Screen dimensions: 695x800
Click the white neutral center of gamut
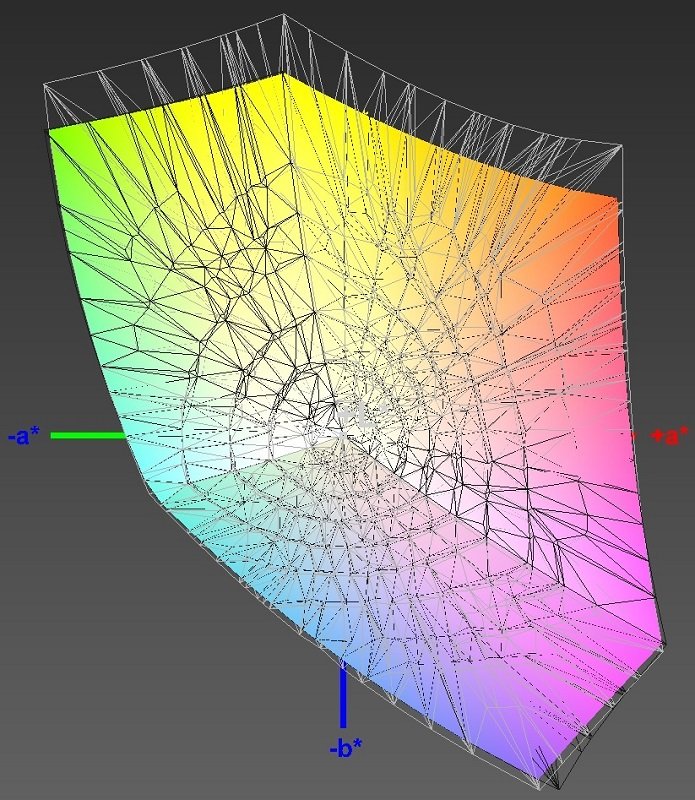pos(340,420)
